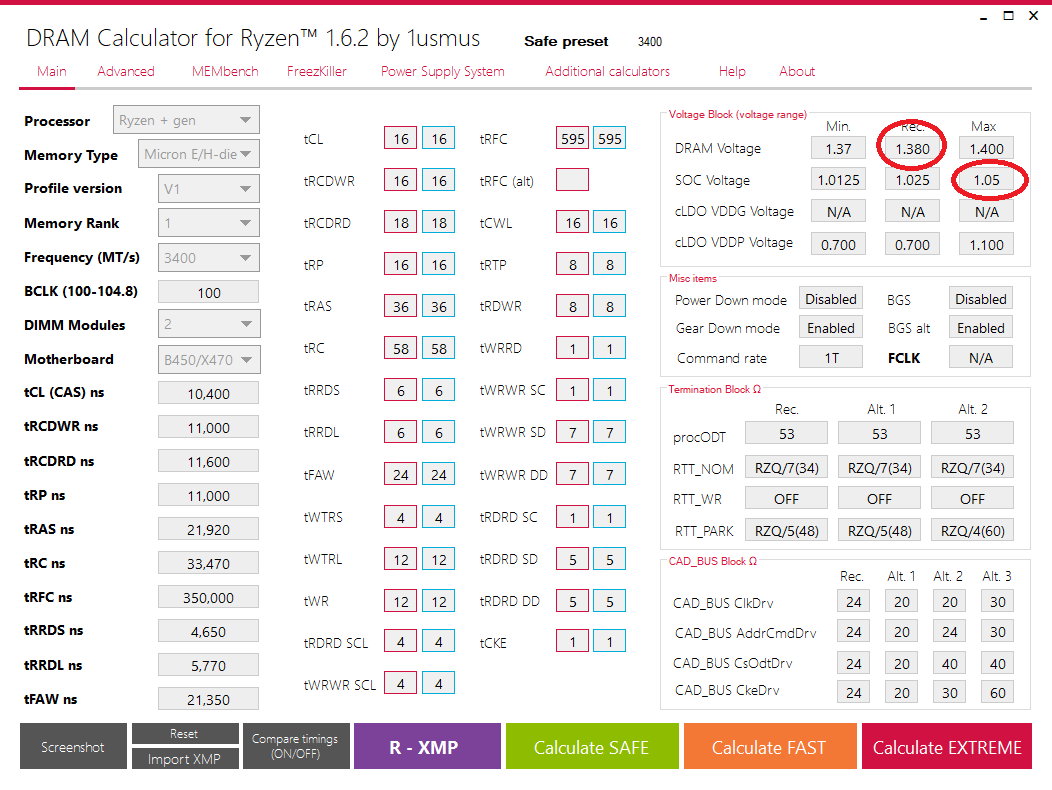
Task: Click the R - XMP button
Action: pos(427,746)
